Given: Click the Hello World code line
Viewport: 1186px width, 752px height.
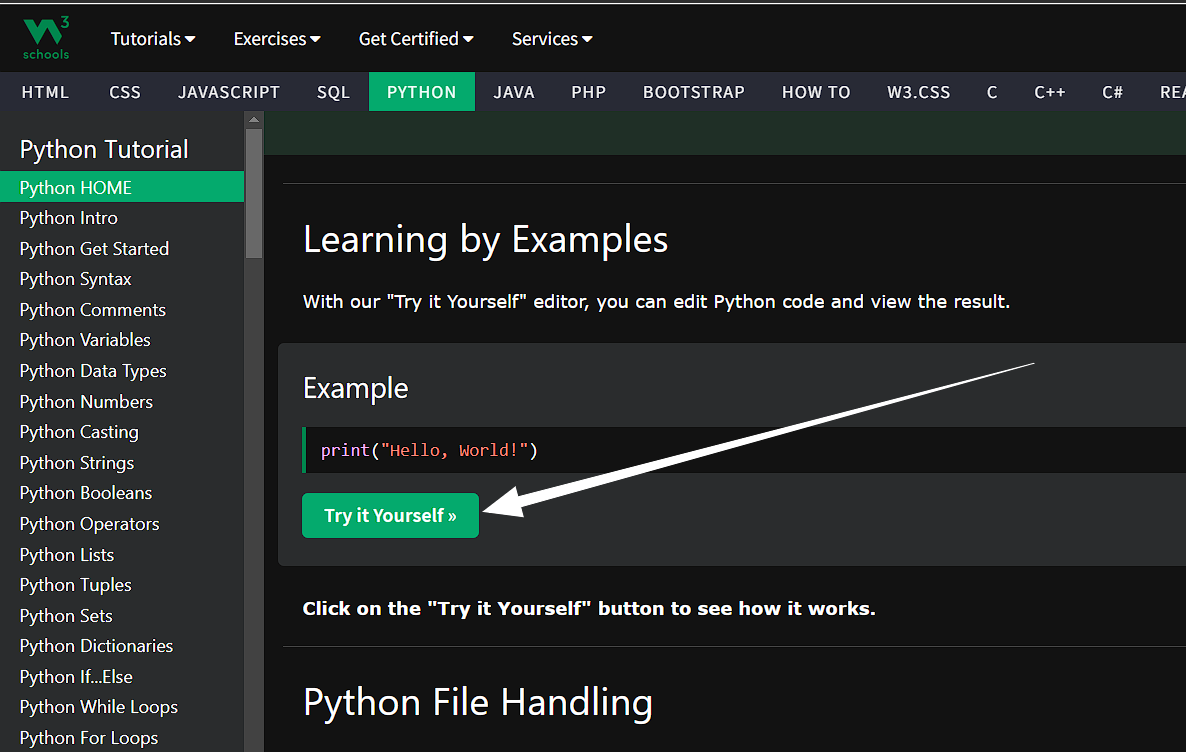Looking at the screenshot, I should 429,451.
